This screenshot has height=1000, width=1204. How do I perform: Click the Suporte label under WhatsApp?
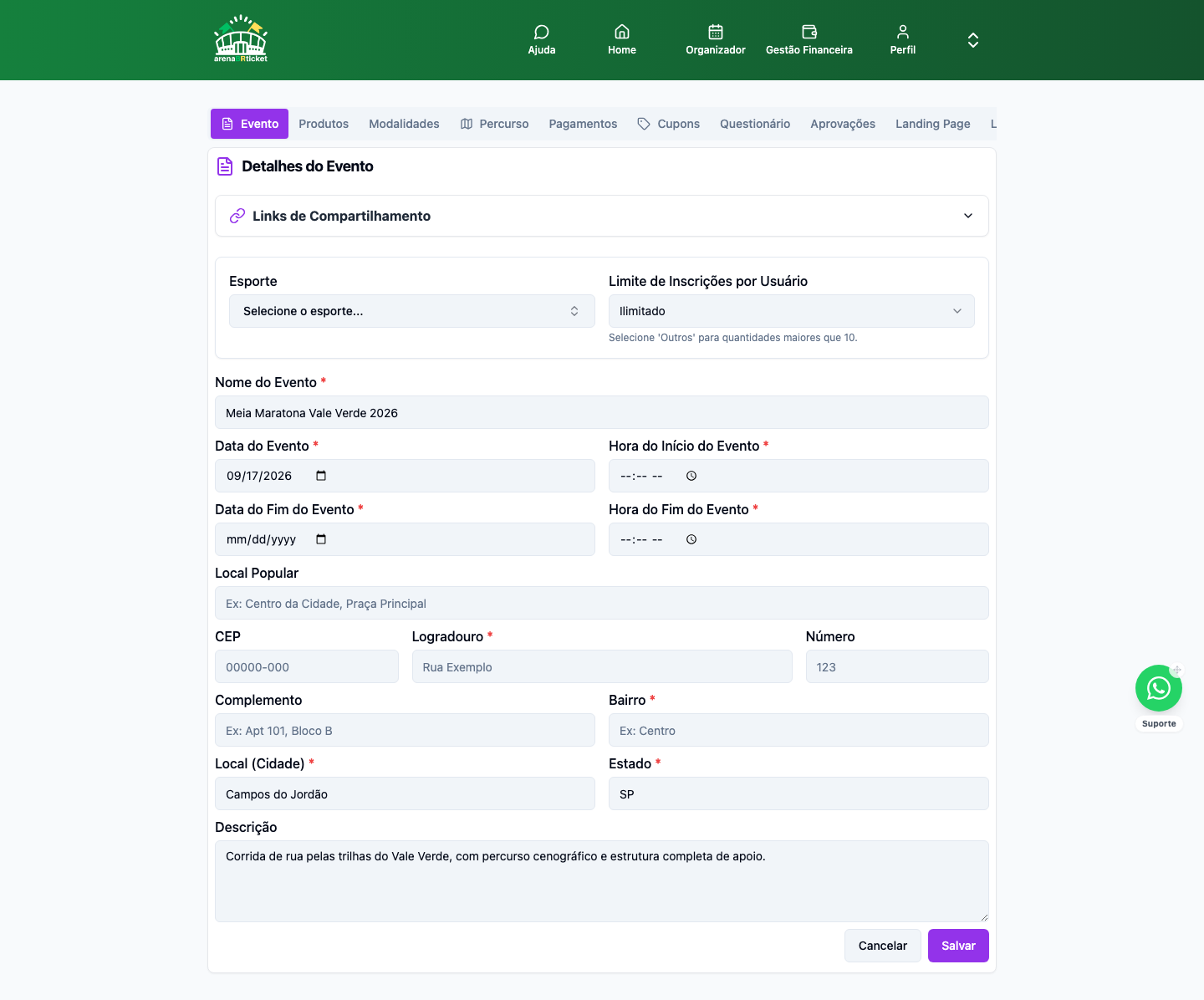[1159, 724]
